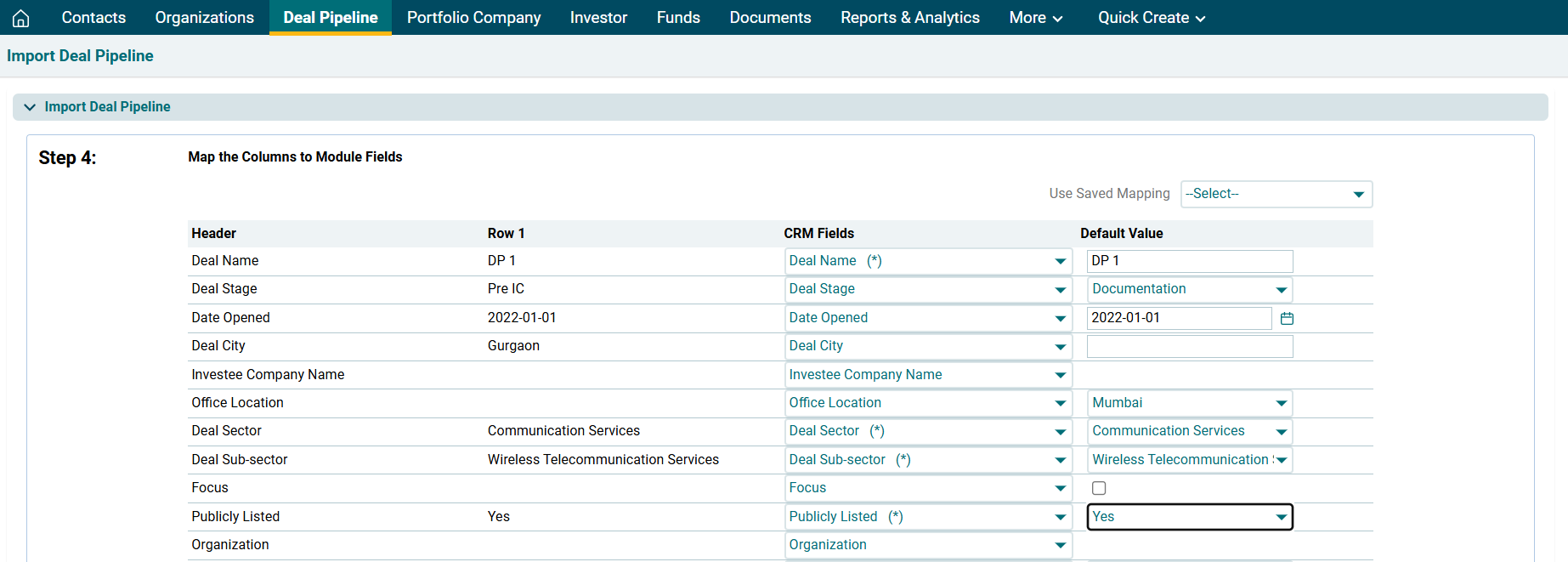This screenshot has width=1568, height=562.
Task: Click the empty Deal City default value field
Action: pyautogui.click(x=1189, y=346)
